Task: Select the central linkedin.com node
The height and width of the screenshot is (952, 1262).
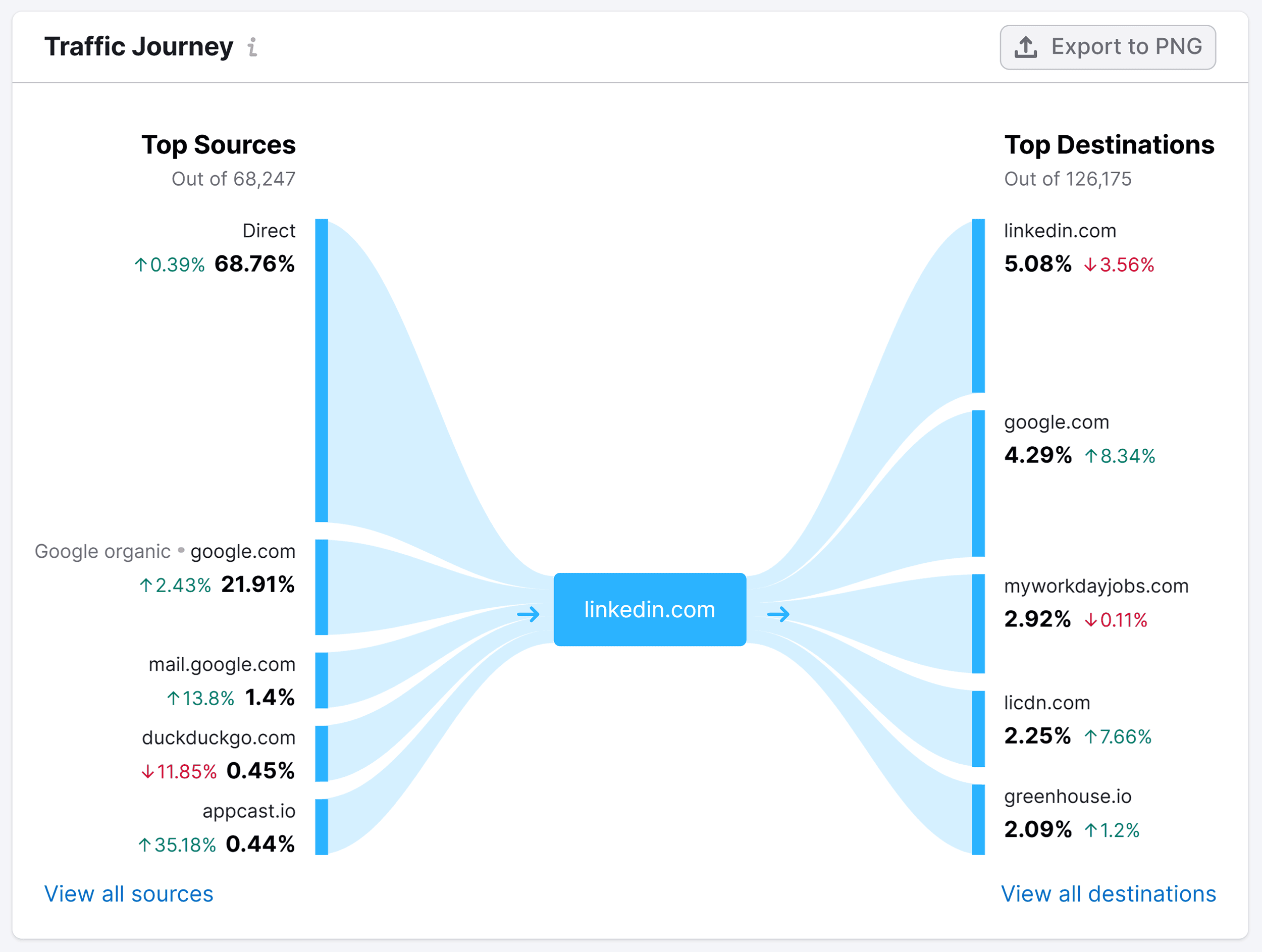Action: click(649, 610)
